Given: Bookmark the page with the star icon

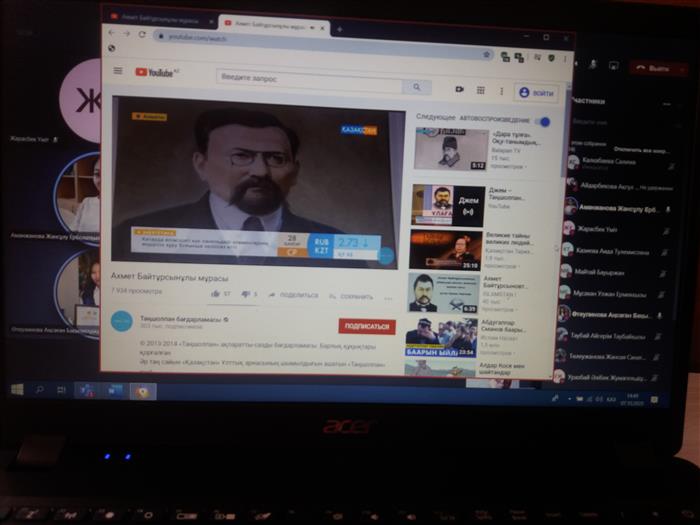Looking at the screenshot, I should point(487,54).
